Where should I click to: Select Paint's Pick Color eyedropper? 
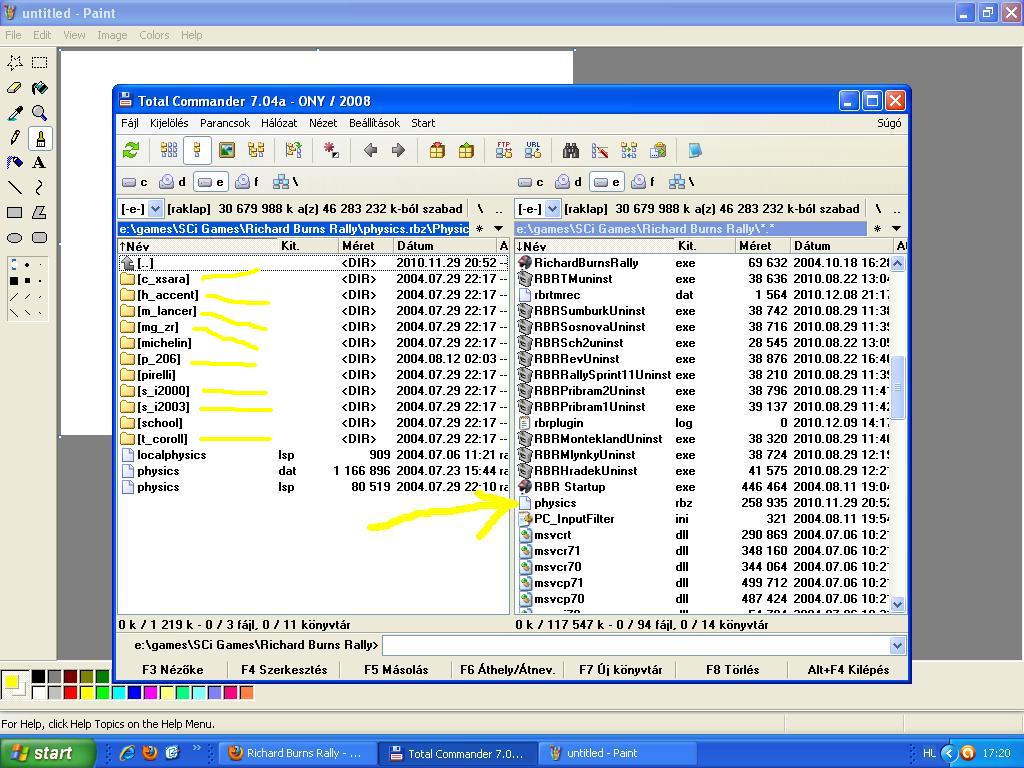pyautogui.click(x=14, y=113)
